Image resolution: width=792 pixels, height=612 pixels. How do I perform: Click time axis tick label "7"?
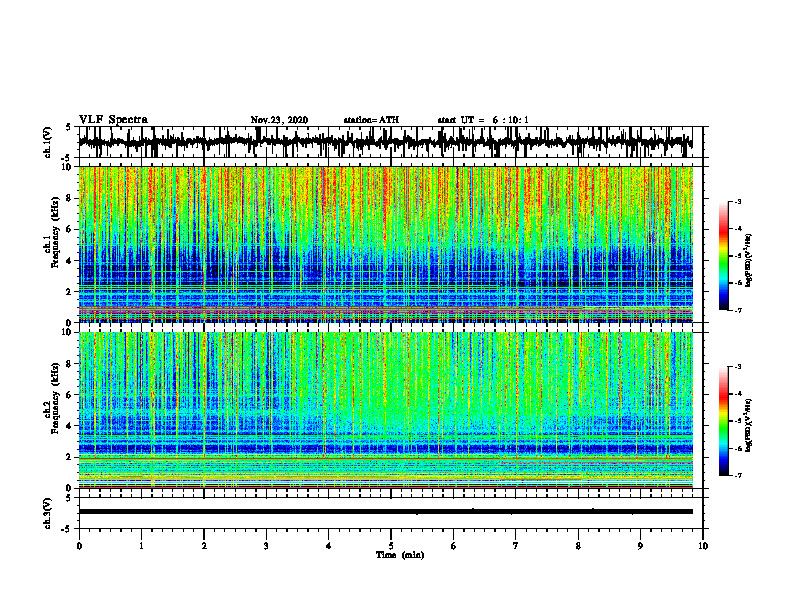(515, 546)
